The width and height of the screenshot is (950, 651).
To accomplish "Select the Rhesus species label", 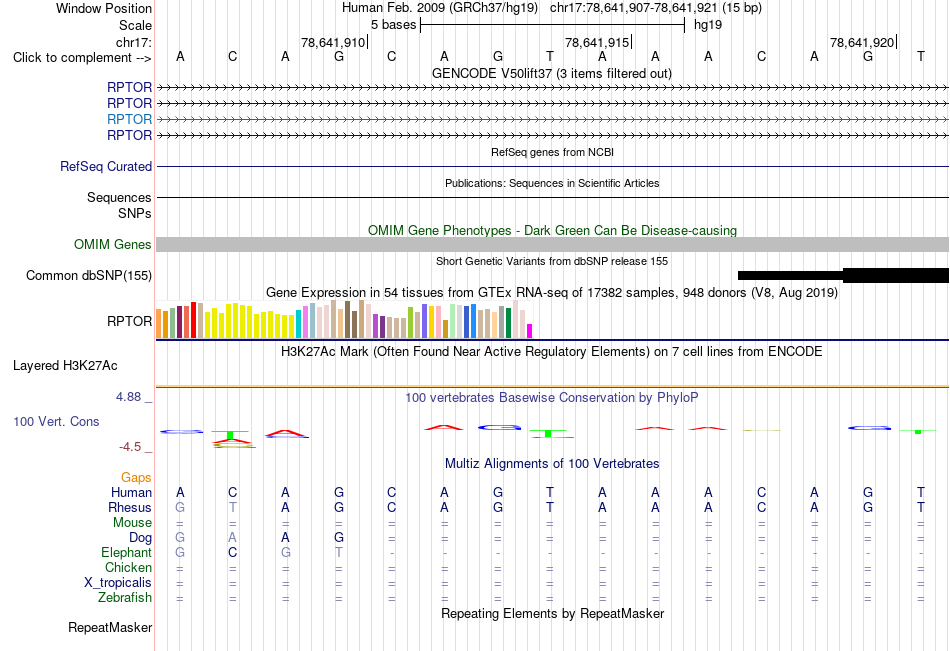I will (x=130, y=507).
